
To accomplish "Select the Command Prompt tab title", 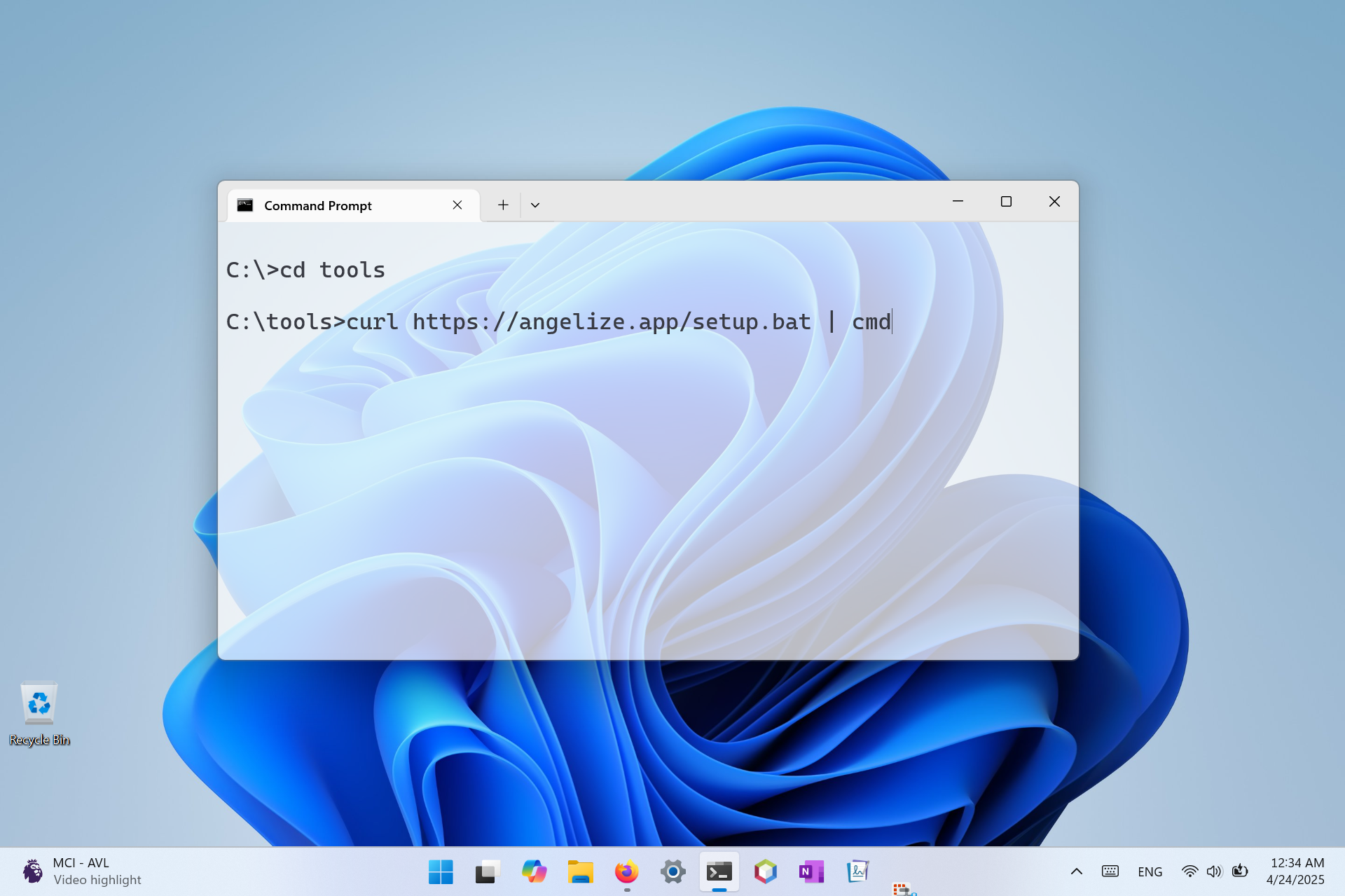I will click(x=317, y=206).
